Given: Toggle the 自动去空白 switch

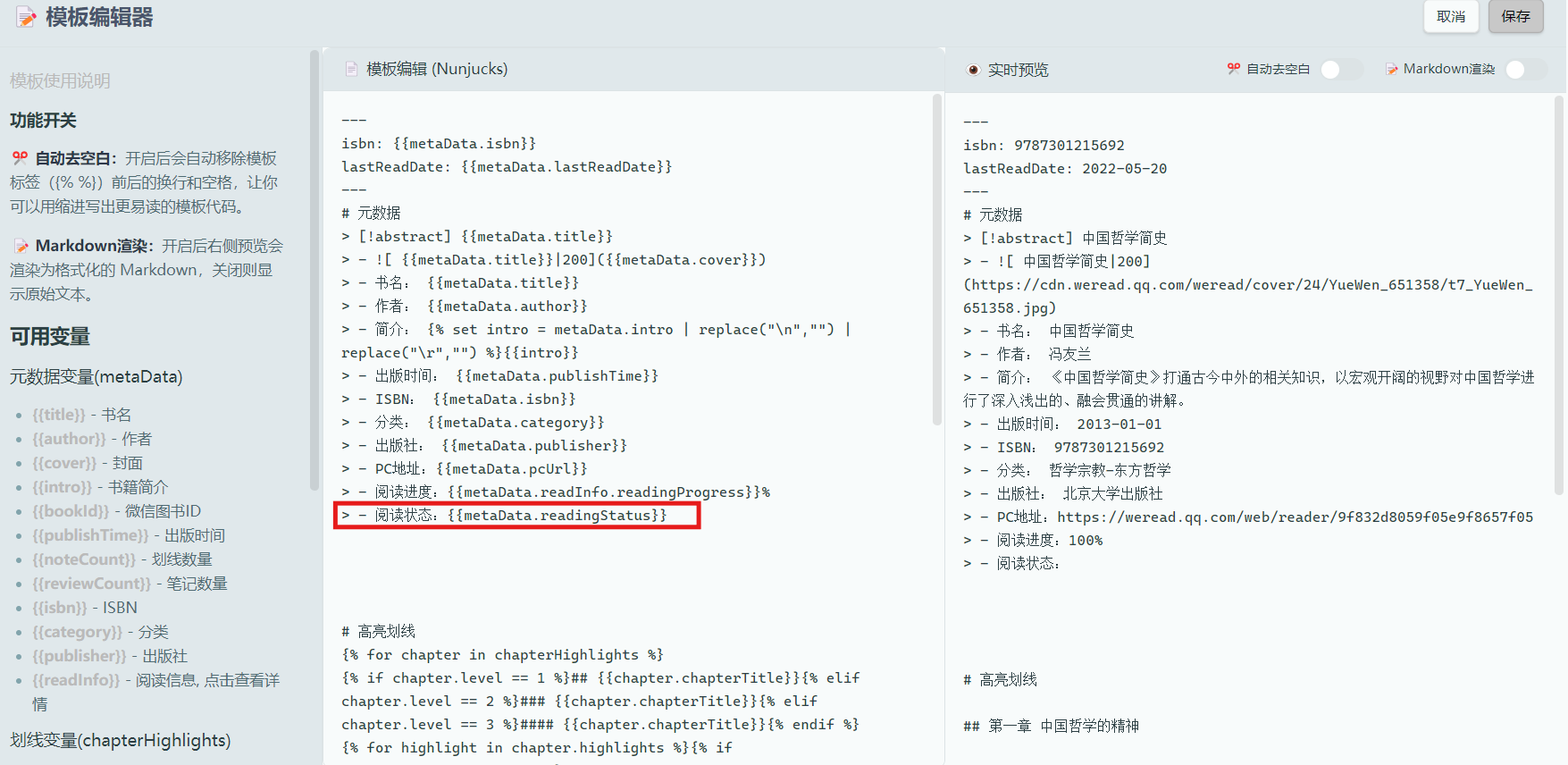Looking at the screenshot, I should tap(1340, 70).
